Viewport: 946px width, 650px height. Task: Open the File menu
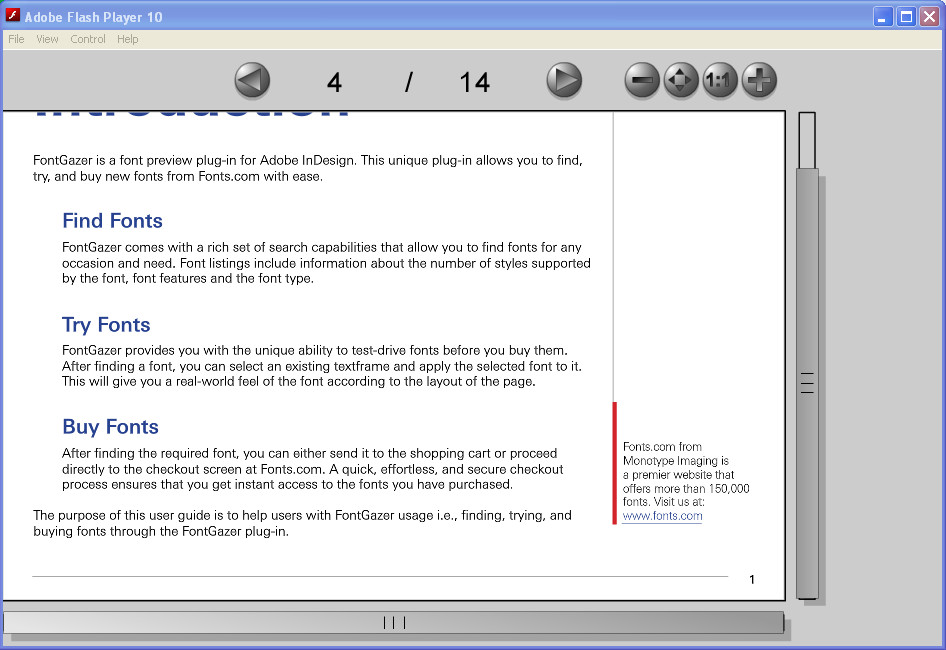pyautogui.click(x=16, y=39)
